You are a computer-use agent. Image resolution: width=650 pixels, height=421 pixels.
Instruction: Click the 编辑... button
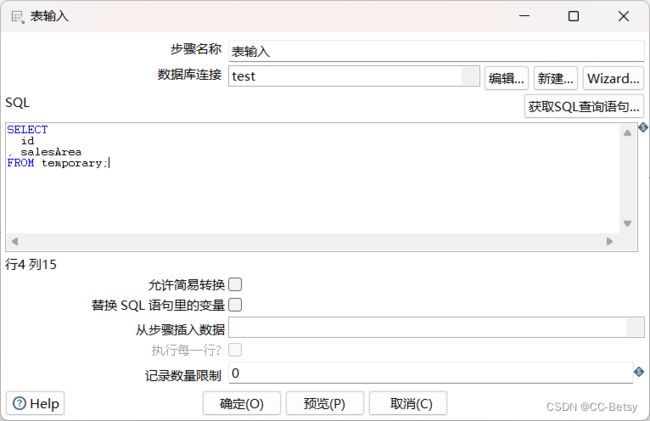(506, 78)
